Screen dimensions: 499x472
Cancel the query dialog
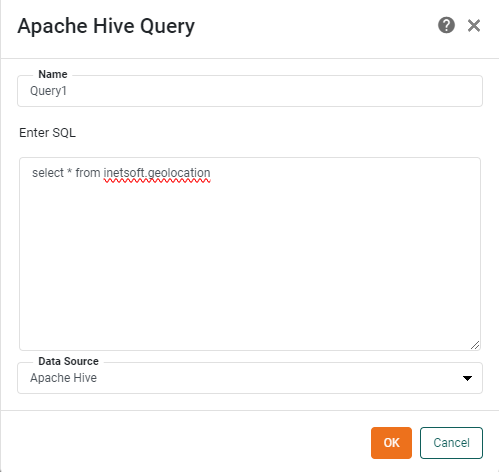pyautogui.click(x=451, y=443)
